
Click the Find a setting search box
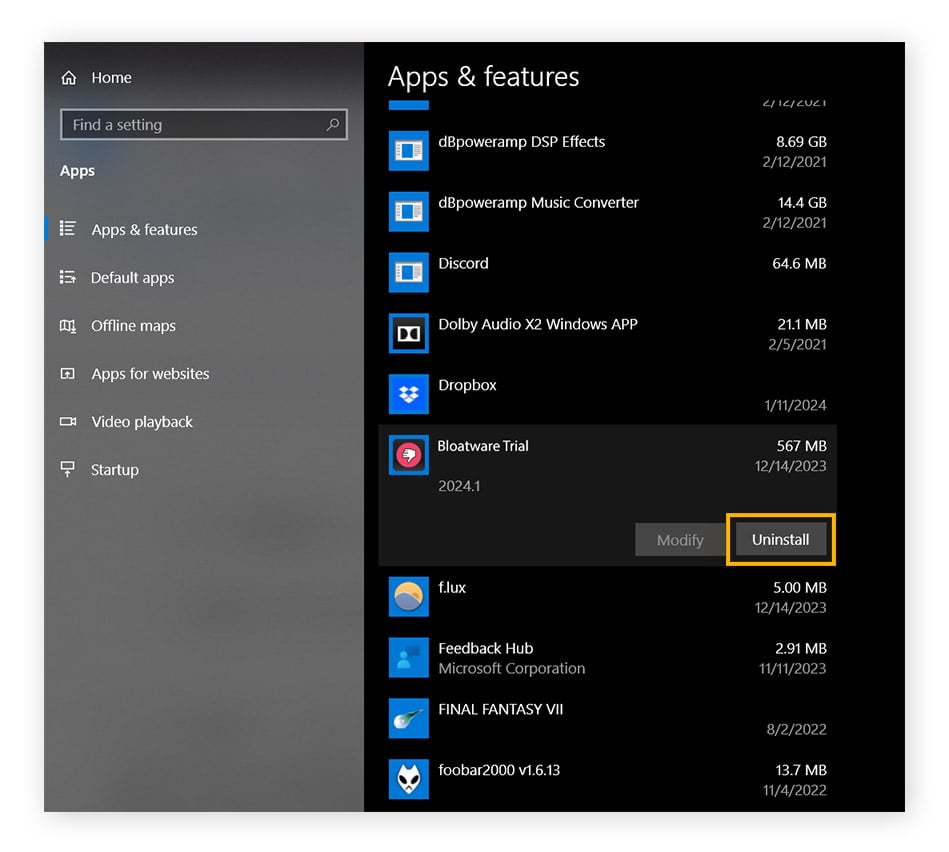click(x=203, y=124)
